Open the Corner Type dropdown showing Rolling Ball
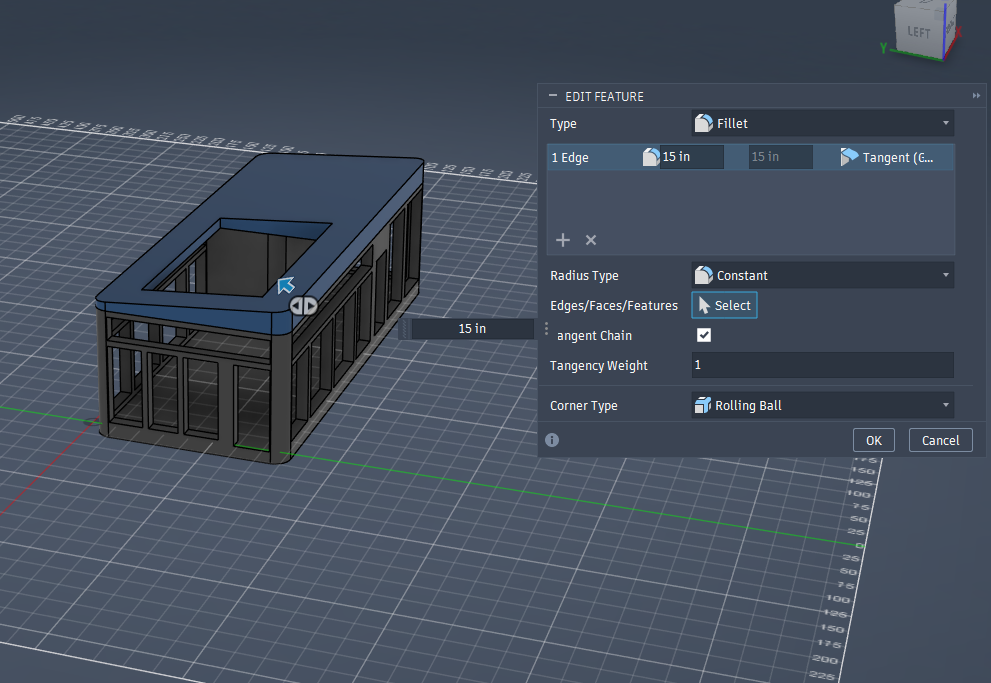The image size is (991, 683). coord(822,406)
